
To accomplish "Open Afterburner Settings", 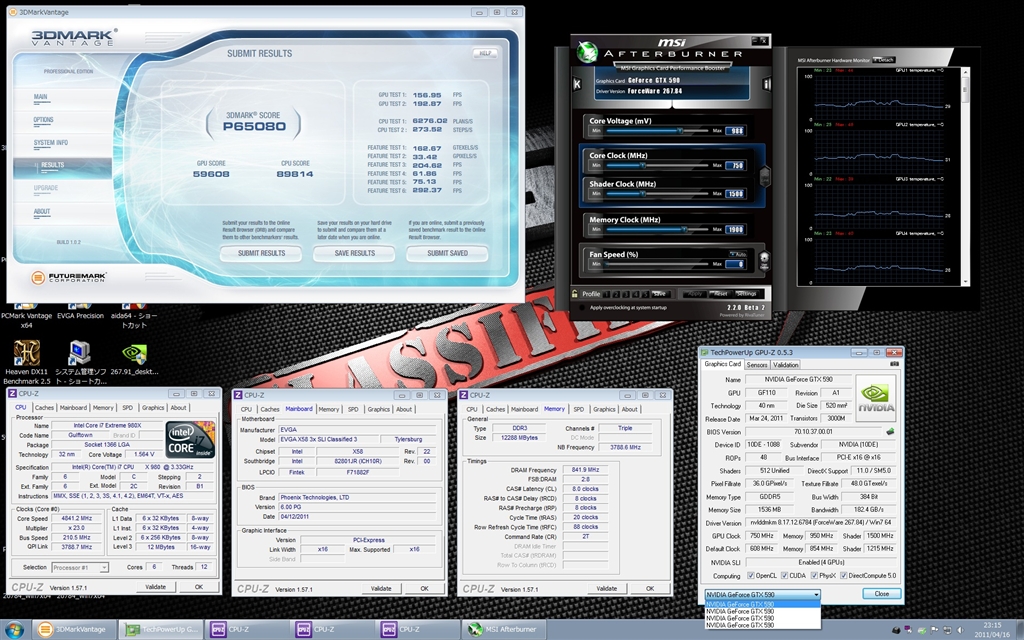I will (x=746, y=294).
